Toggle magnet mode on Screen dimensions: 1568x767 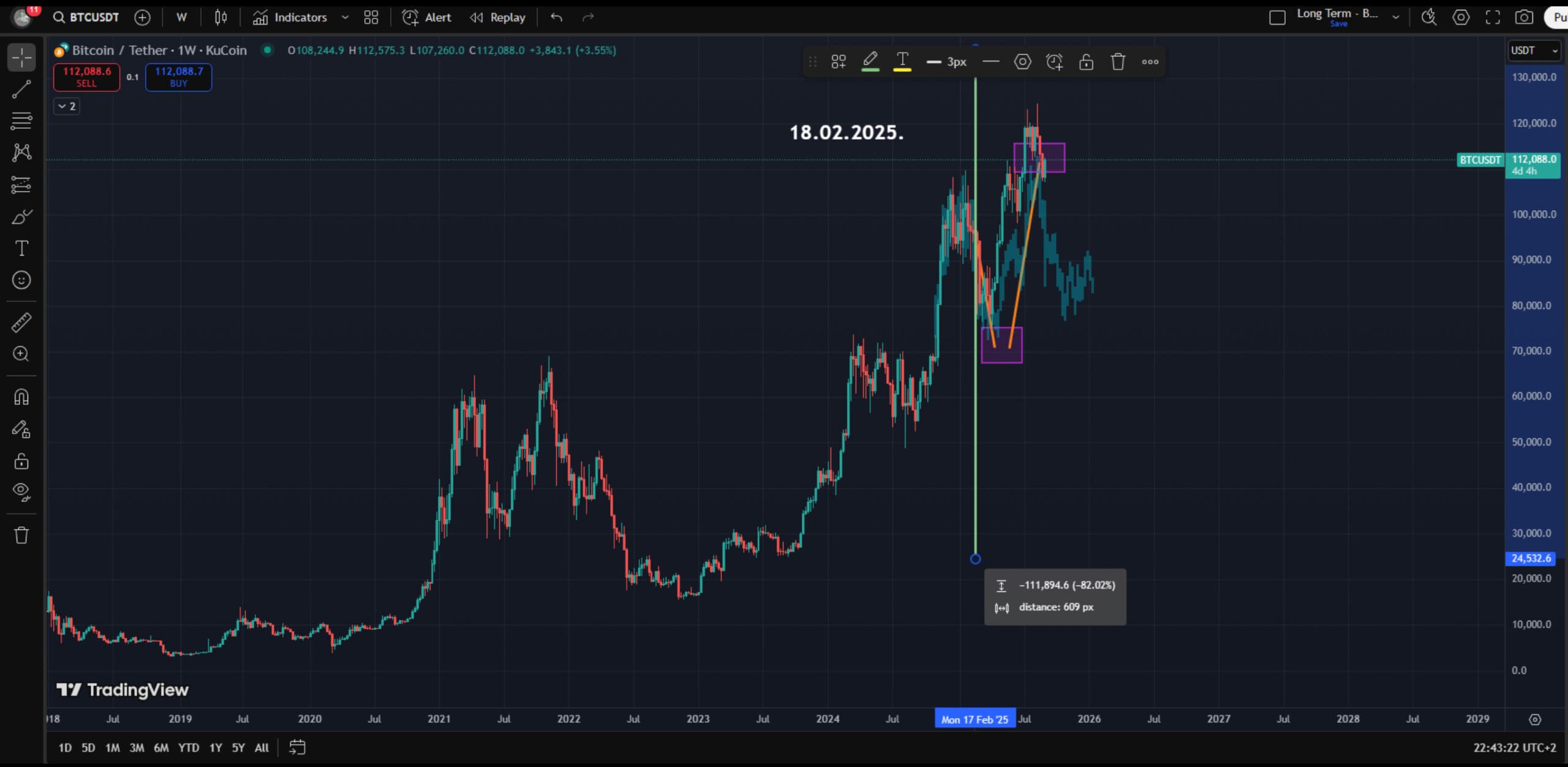pos(21,397)
